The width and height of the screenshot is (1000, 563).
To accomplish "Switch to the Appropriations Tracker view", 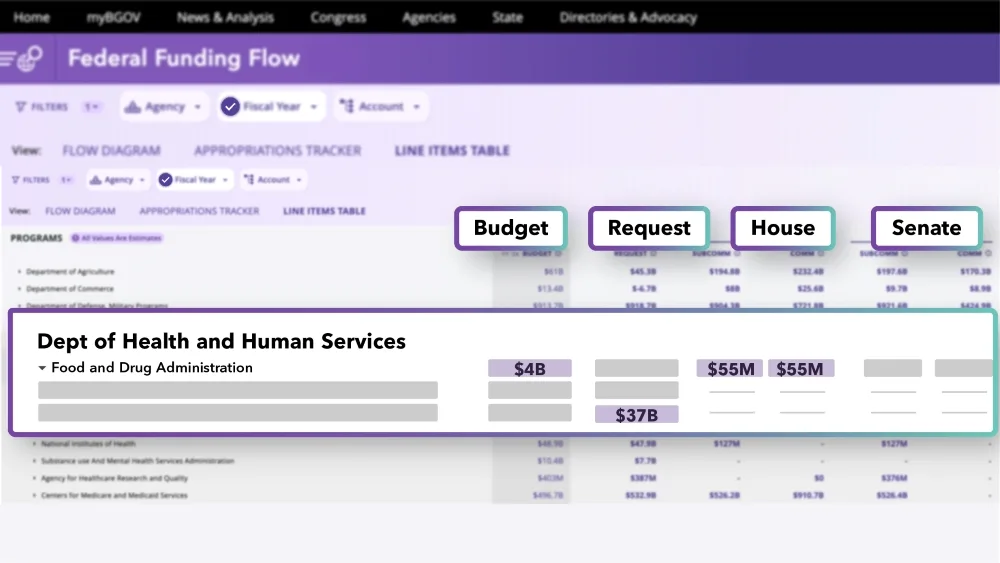I will pos(277,150).
